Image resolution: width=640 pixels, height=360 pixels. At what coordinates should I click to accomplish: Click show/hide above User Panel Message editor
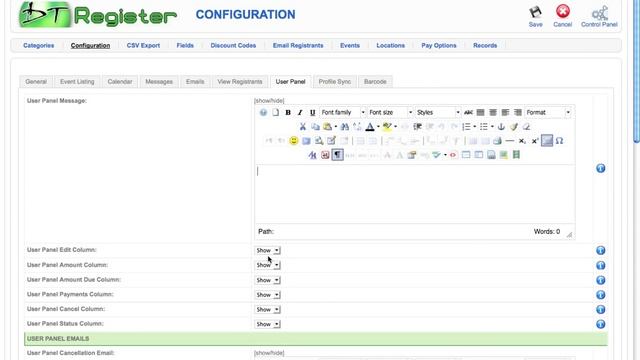click(x=269, y=100)
